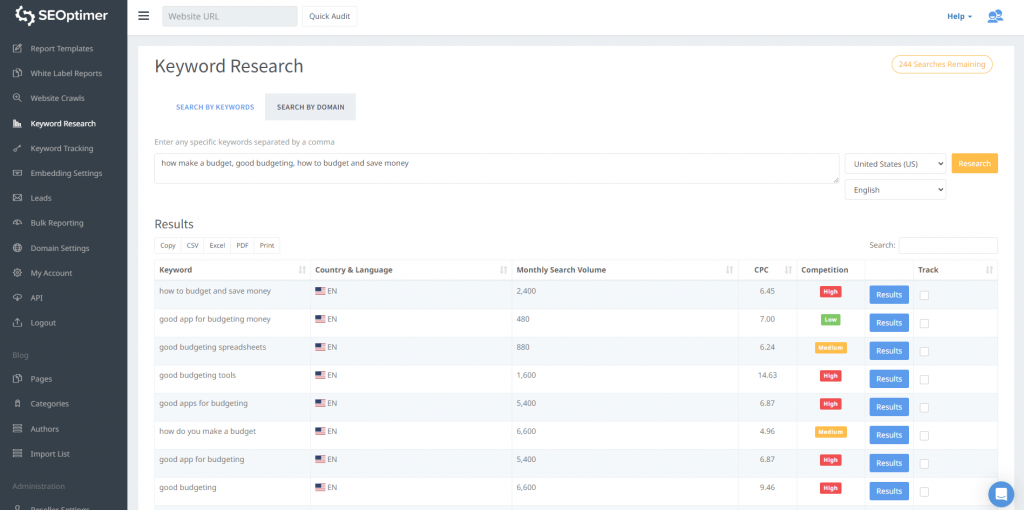Open the Domain Settings globe icon
This screenshot has height=510, width=1024.
18,248
